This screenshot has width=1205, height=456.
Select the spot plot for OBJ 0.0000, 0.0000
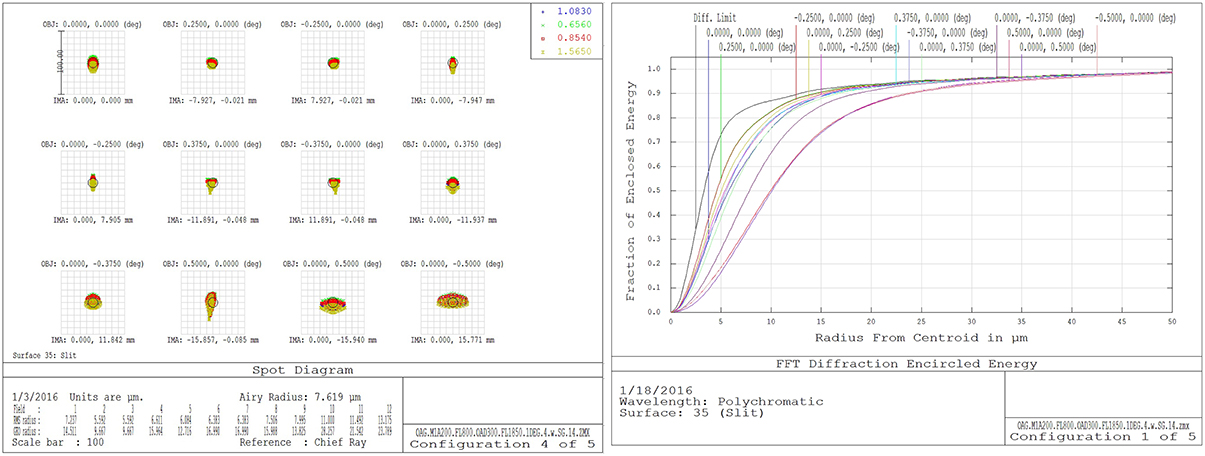point(93,64)
